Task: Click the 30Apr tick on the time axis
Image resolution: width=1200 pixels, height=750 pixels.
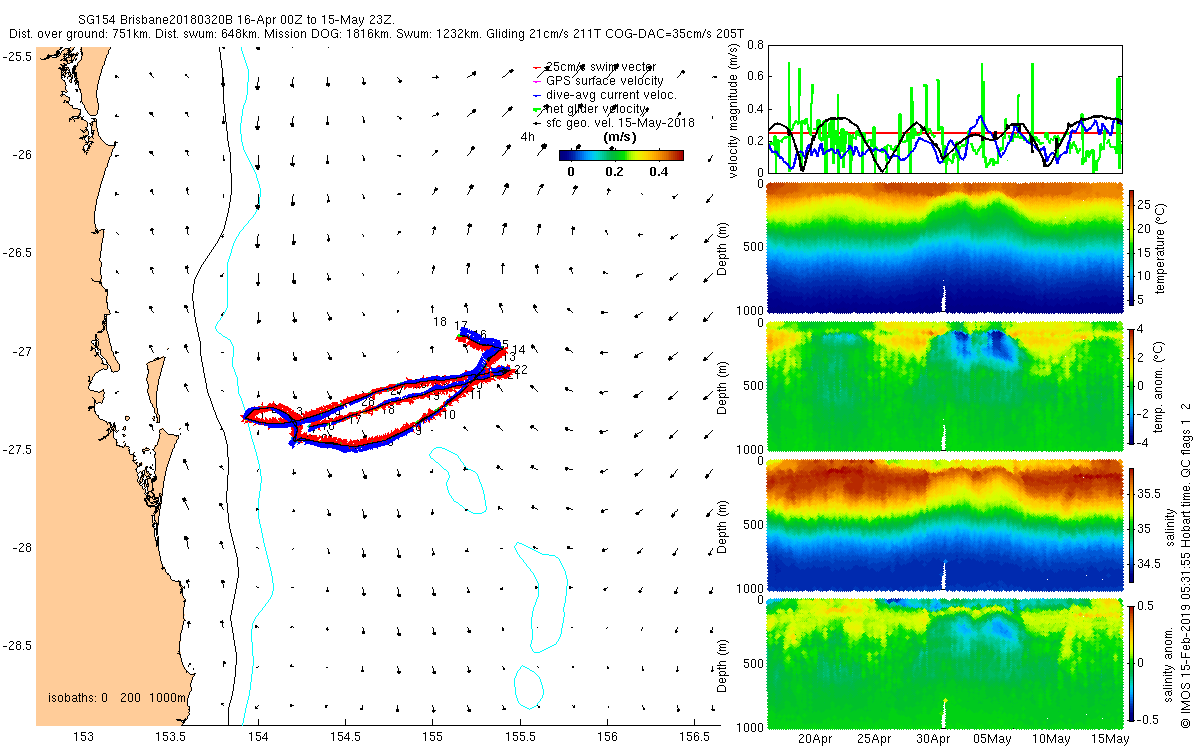Action: click(x=934, y=739)
